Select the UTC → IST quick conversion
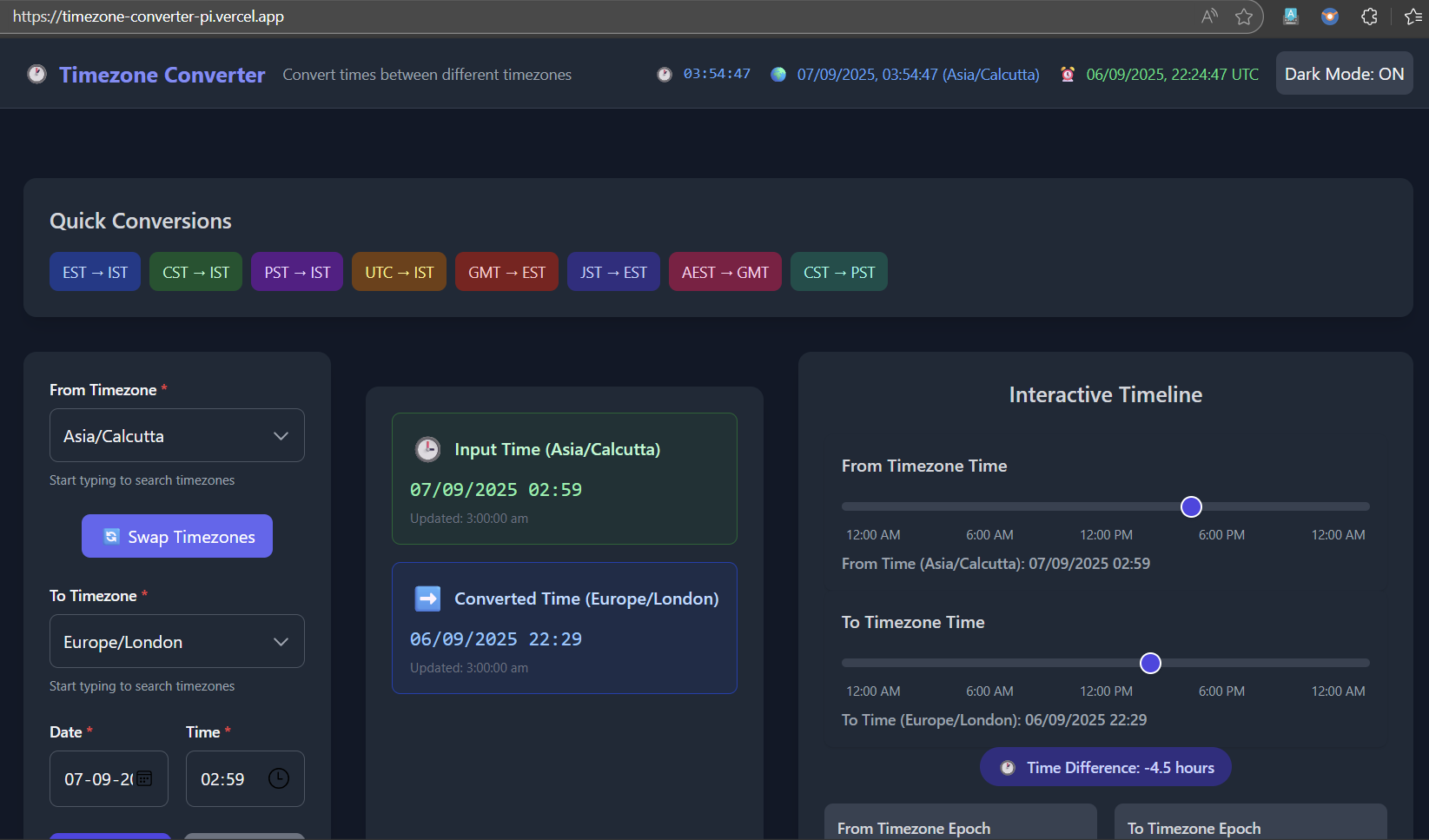The width and height of the screenshot is (1429, 840). (399, 271)
